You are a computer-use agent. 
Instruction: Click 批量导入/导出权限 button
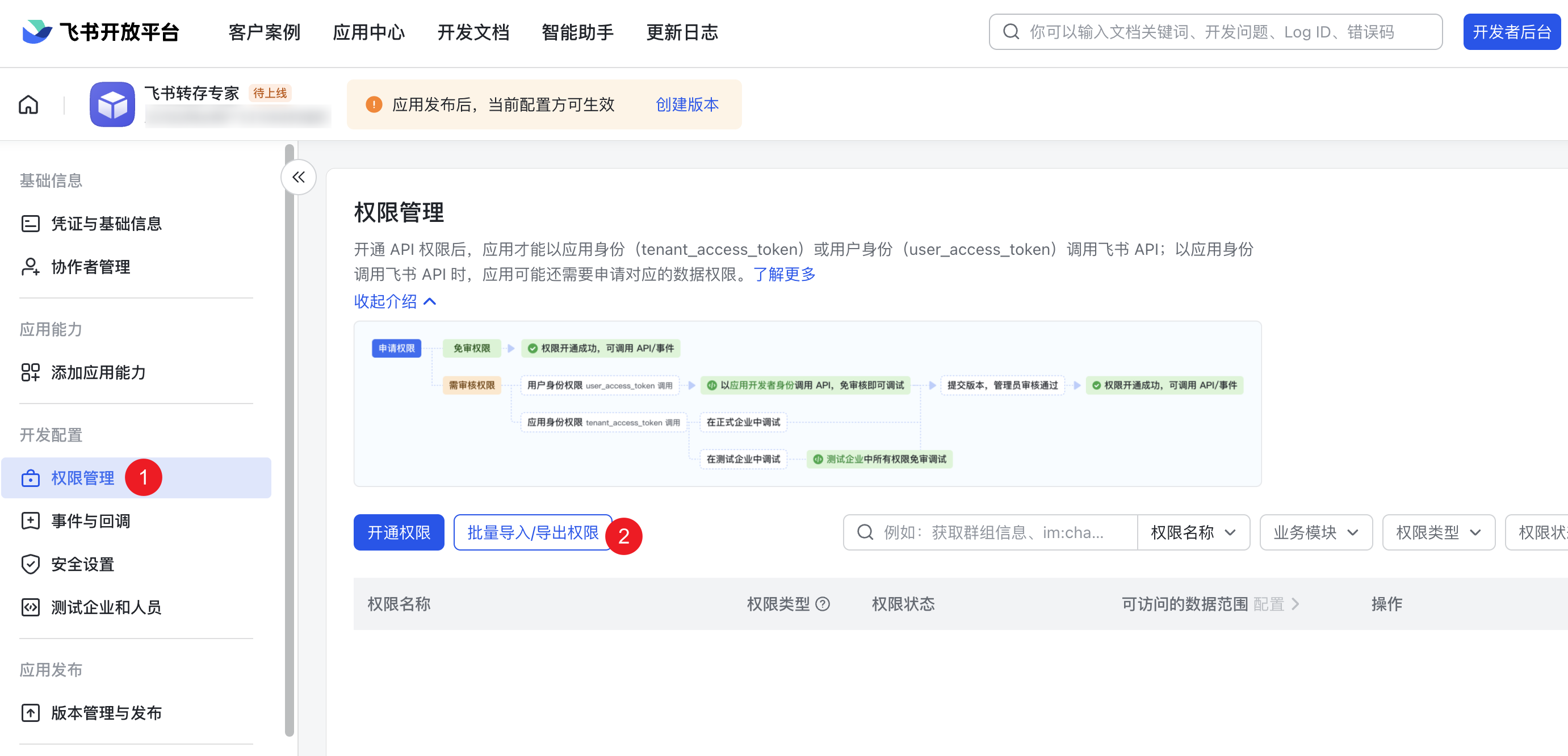533,532
